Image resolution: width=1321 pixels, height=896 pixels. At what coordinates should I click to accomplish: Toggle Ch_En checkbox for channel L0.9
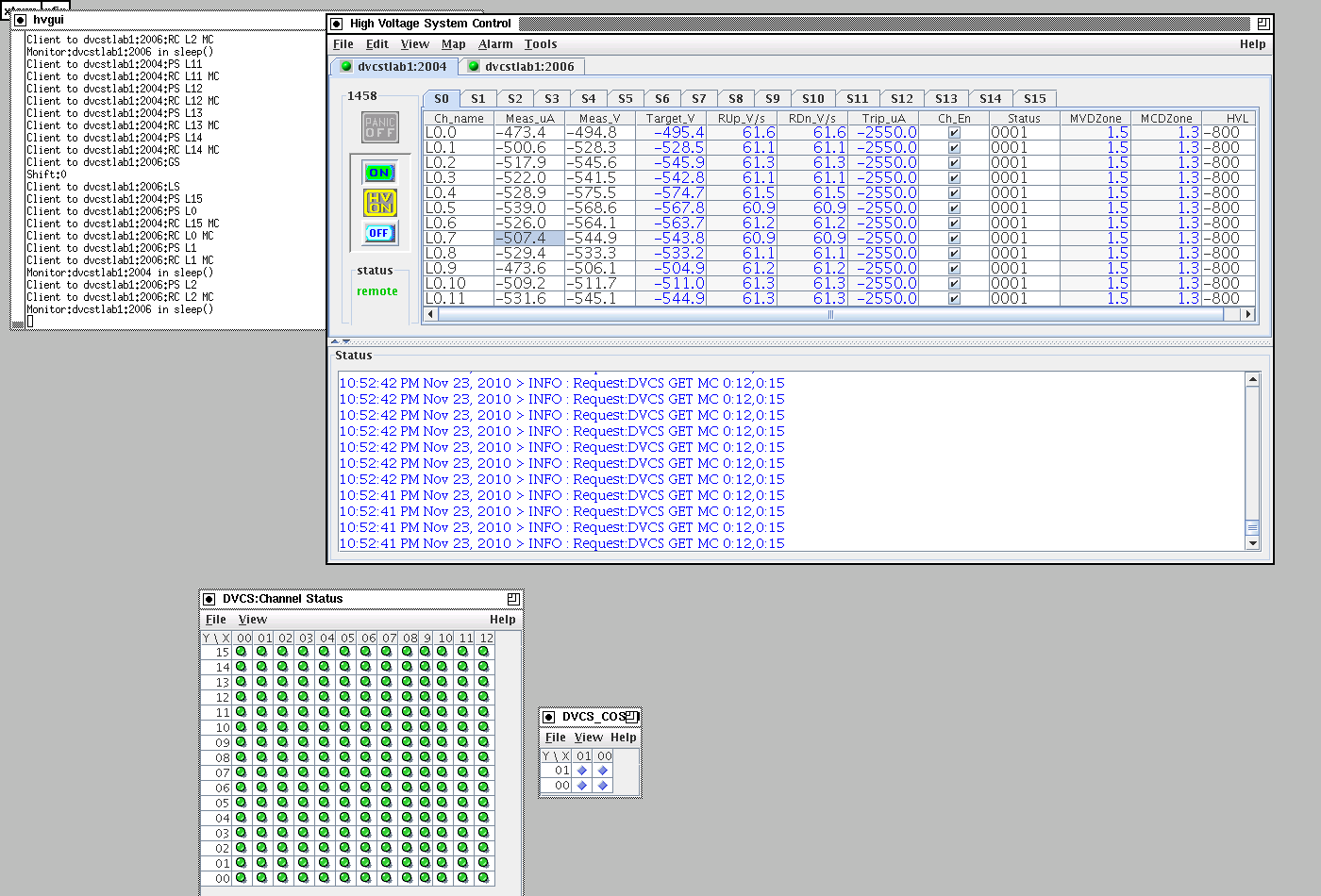click(954, 269)
